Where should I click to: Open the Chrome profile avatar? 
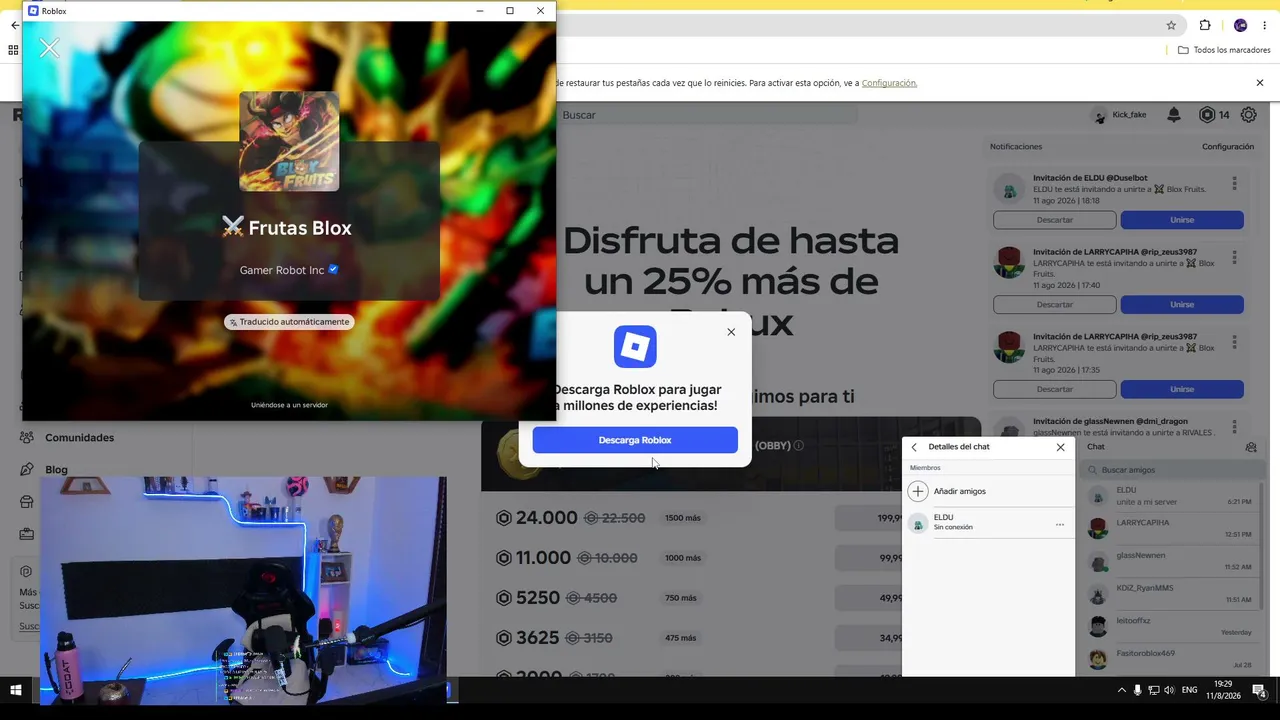tap(1240, 25)
